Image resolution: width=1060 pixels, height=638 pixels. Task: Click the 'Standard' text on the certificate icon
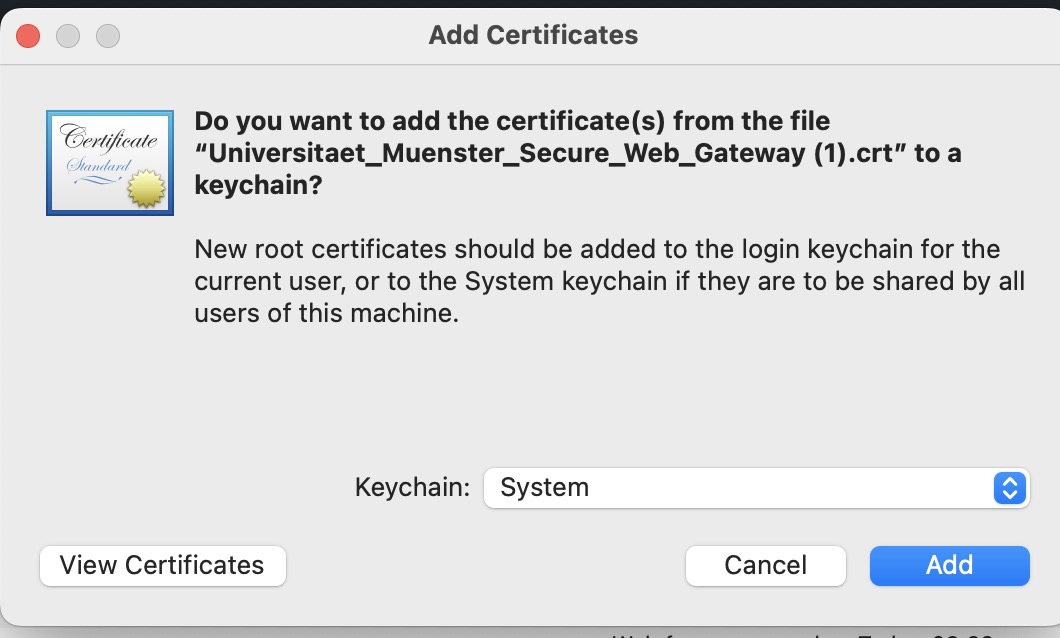click(x=99, y=165)
